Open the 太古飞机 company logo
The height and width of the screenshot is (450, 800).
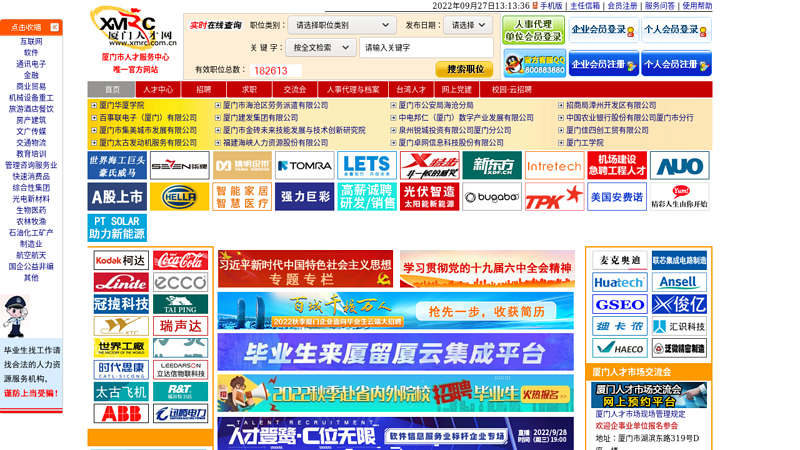(x=121, y=392)
